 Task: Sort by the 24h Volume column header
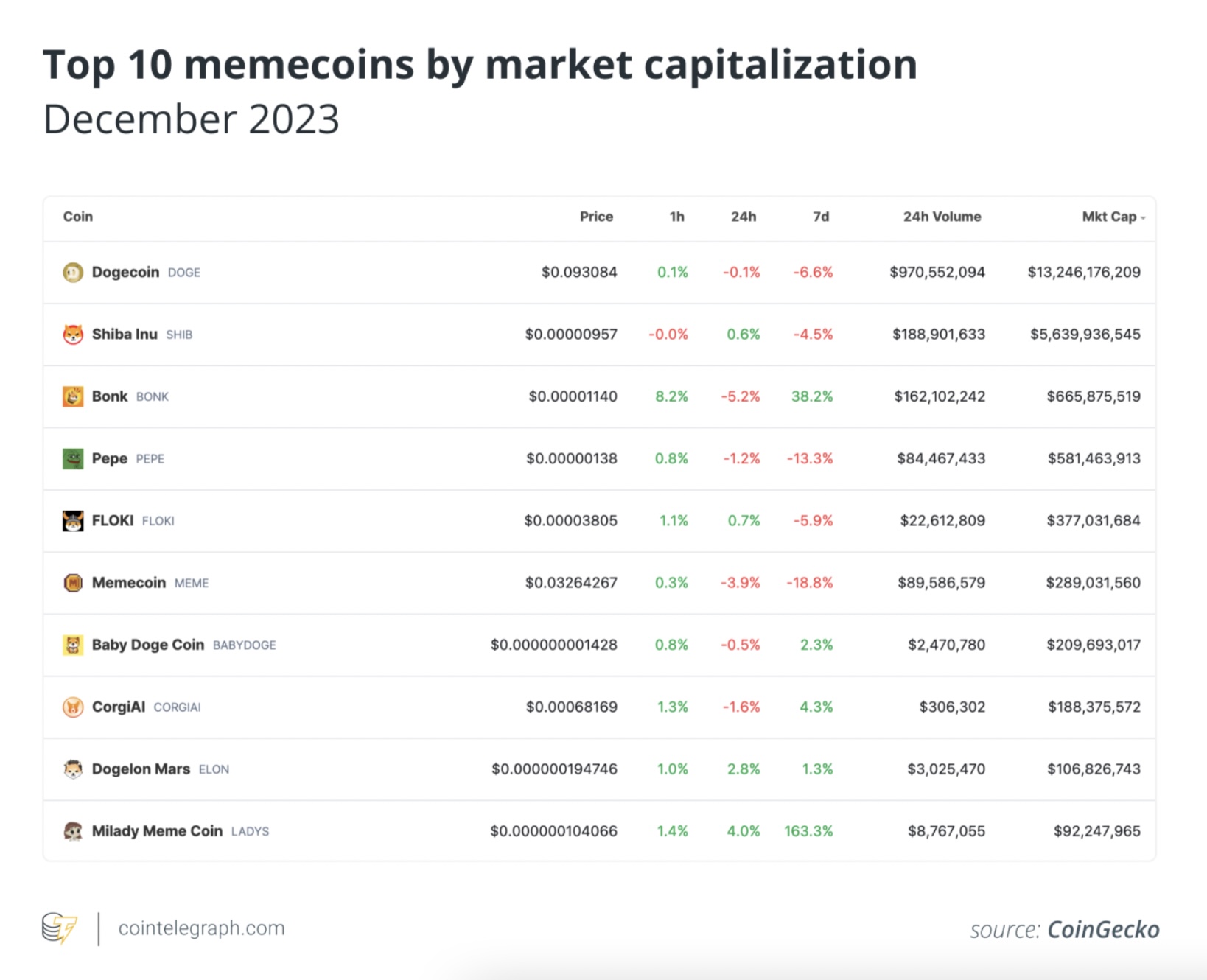tap(942, 217)
